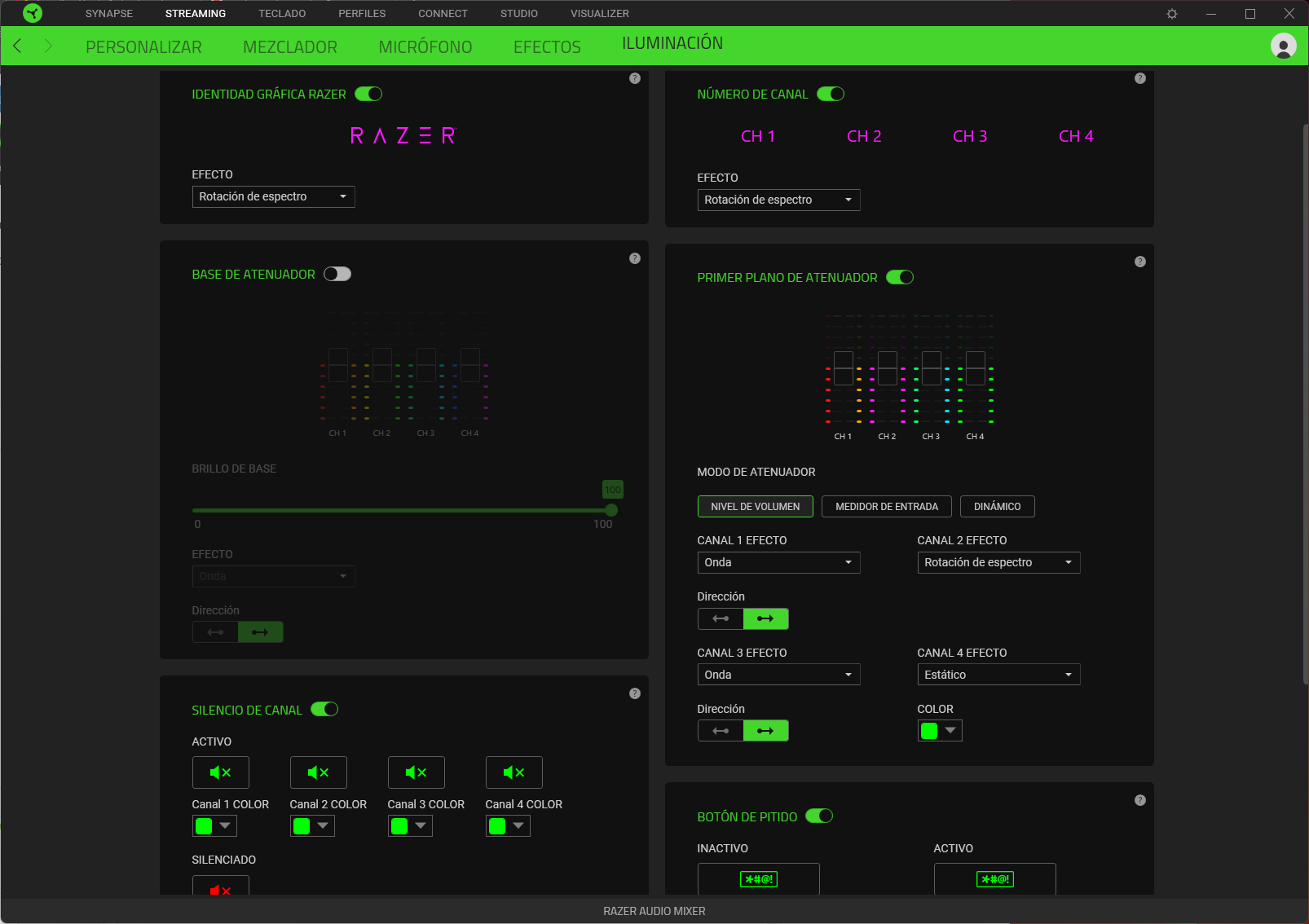Open Canal 4 Efecto dropdown showing Estático

(x=998, y=675)
